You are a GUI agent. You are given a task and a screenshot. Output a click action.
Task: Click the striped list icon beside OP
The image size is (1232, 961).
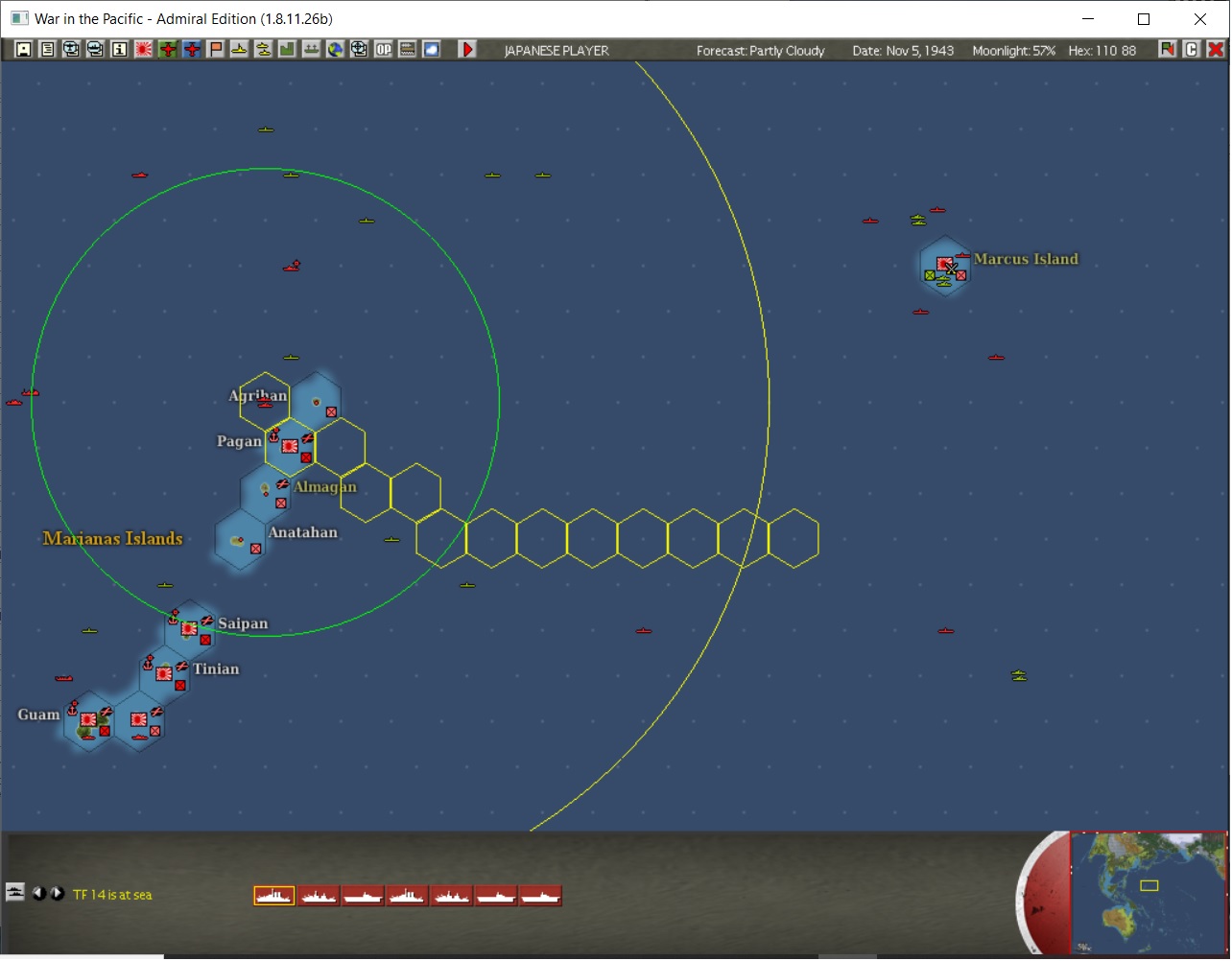point(407,50)
